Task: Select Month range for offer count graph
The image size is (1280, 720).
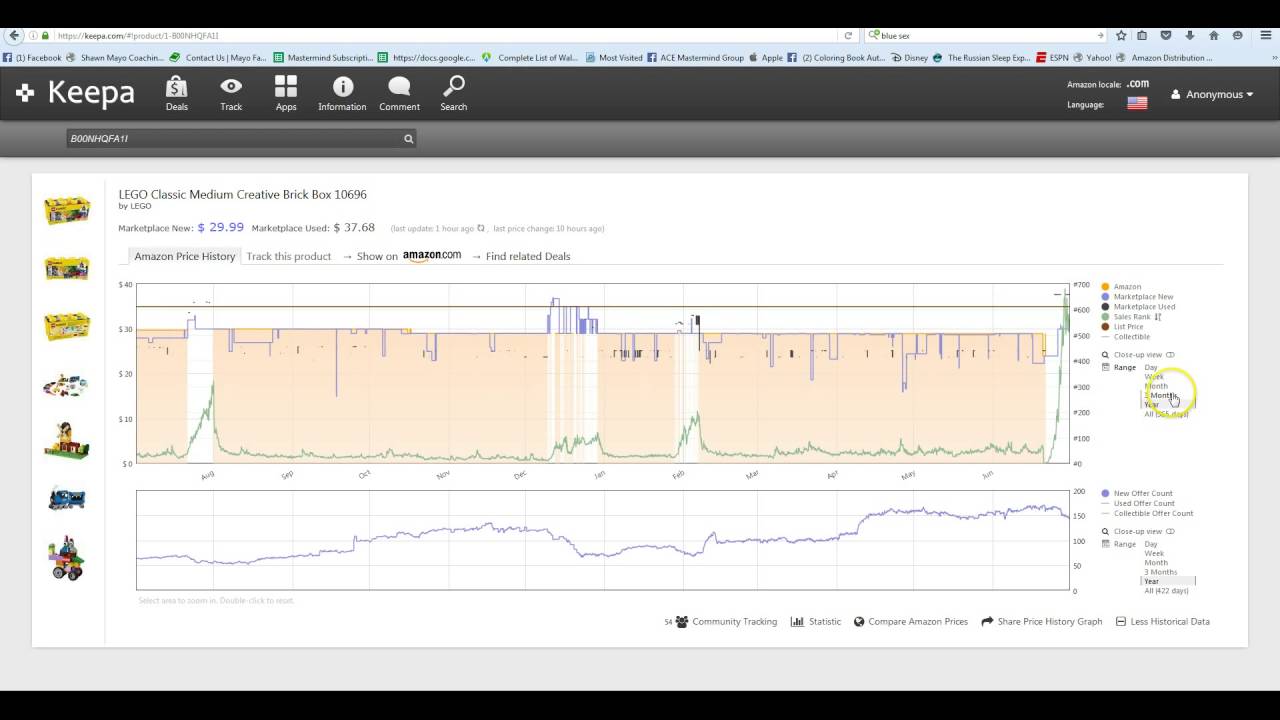Action: pos(1155,563)
